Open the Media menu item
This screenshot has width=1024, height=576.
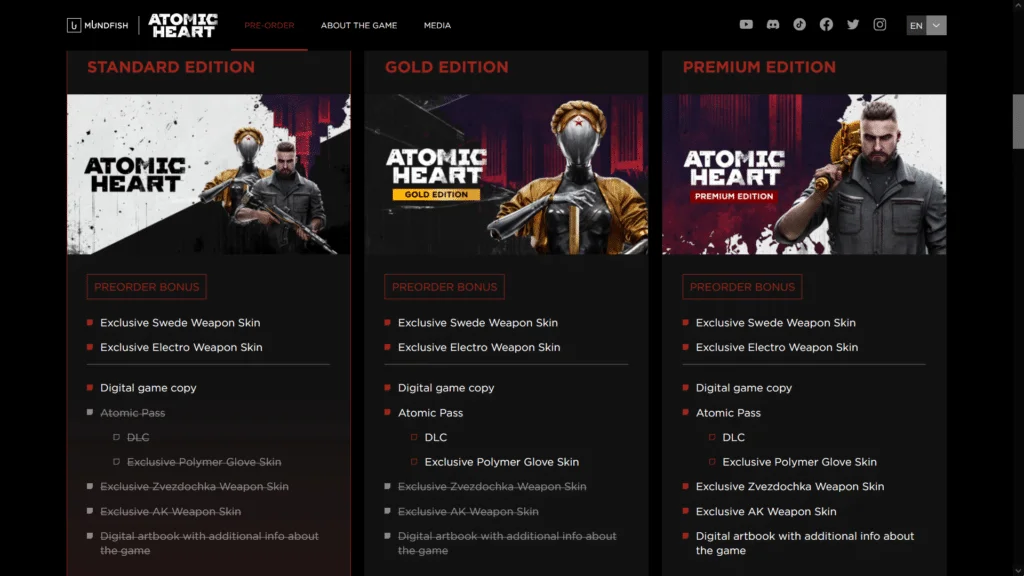click(437, 25)
